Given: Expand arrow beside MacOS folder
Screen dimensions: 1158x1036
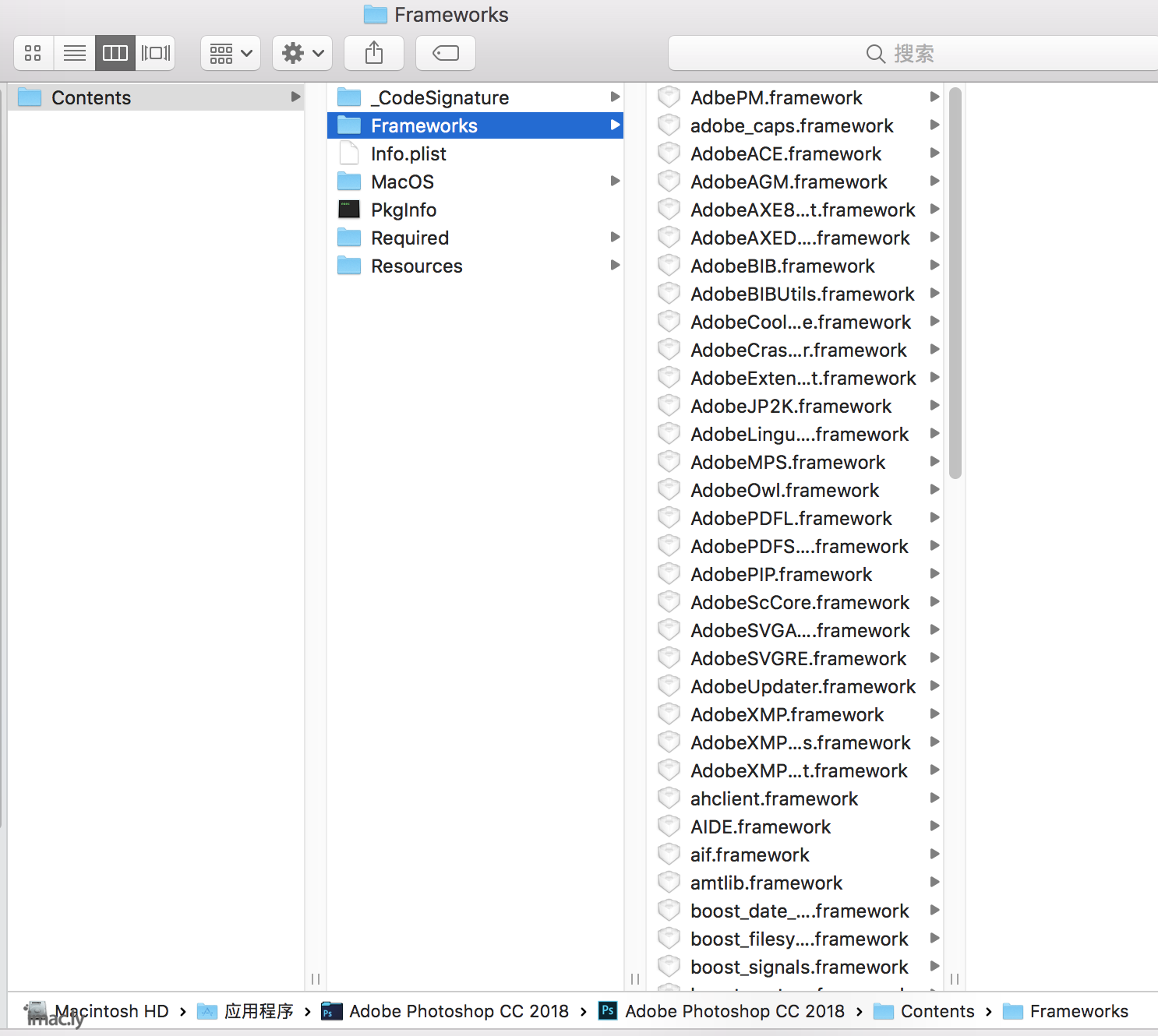Looking at the screenshot, I should click(615, 181).
